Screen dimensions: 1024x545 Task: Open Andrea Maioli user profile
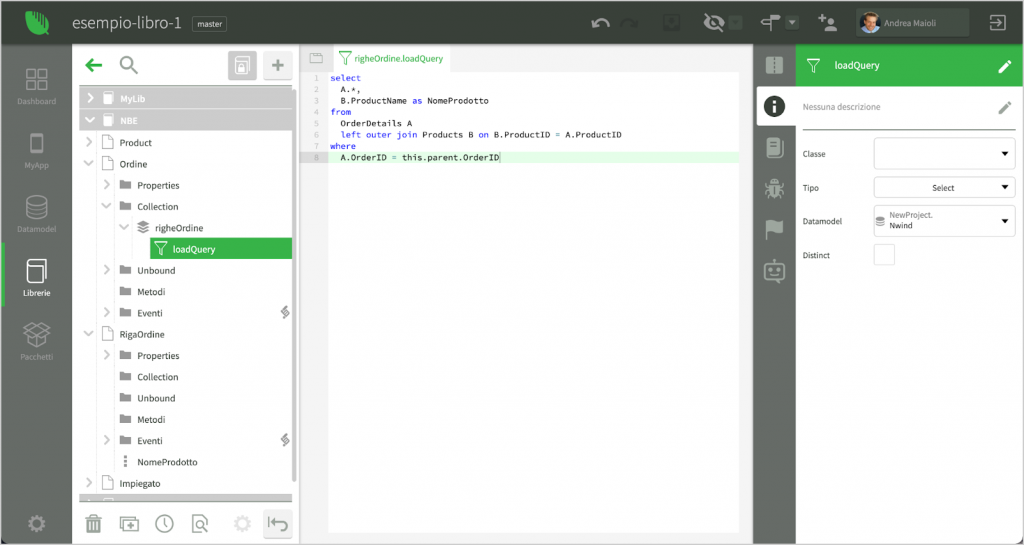coord(912,23)
